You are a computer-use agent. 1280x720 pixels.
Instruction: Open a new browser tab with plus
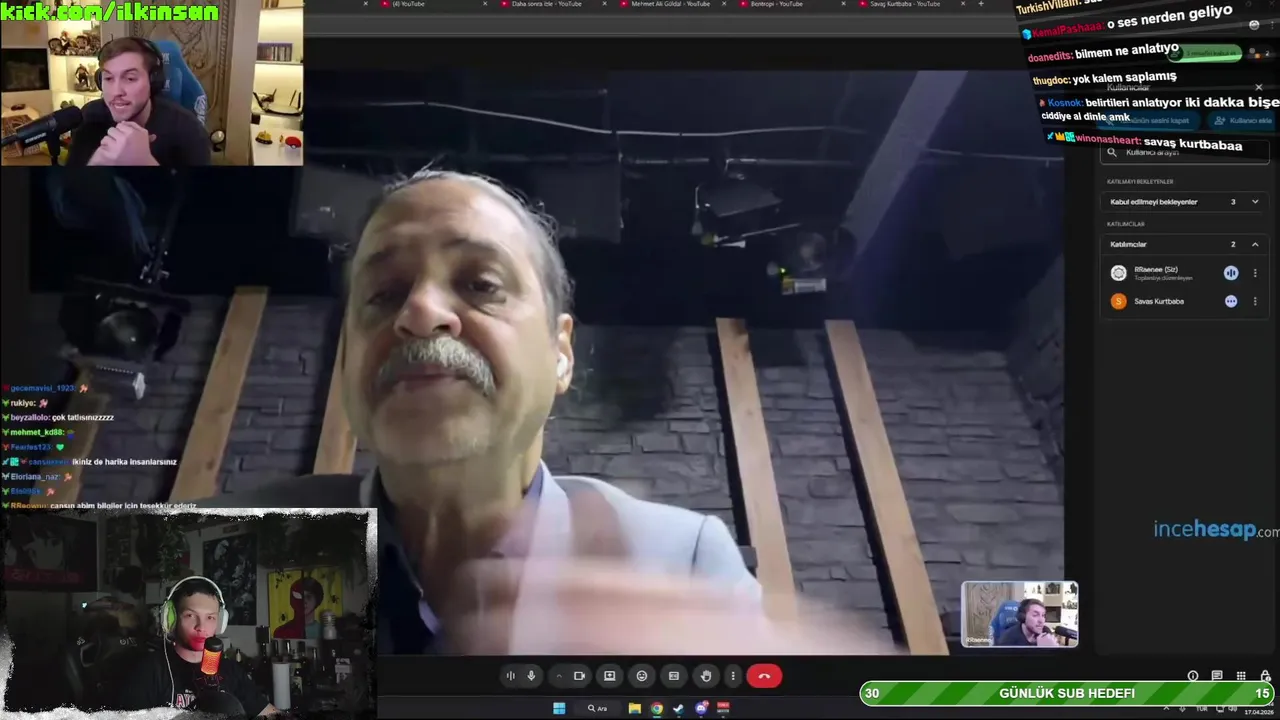(x=980, y=4)
